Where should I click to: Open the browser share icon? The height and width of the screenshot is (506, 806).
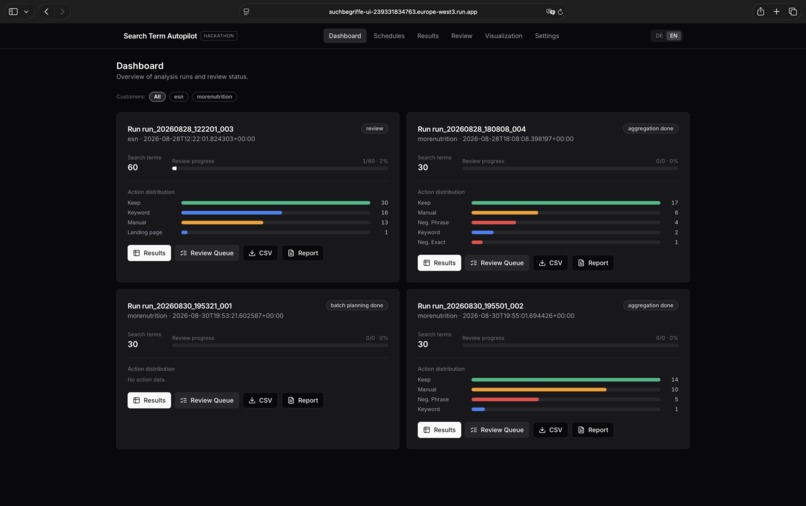pyautogui.click(x=760, y=11)
